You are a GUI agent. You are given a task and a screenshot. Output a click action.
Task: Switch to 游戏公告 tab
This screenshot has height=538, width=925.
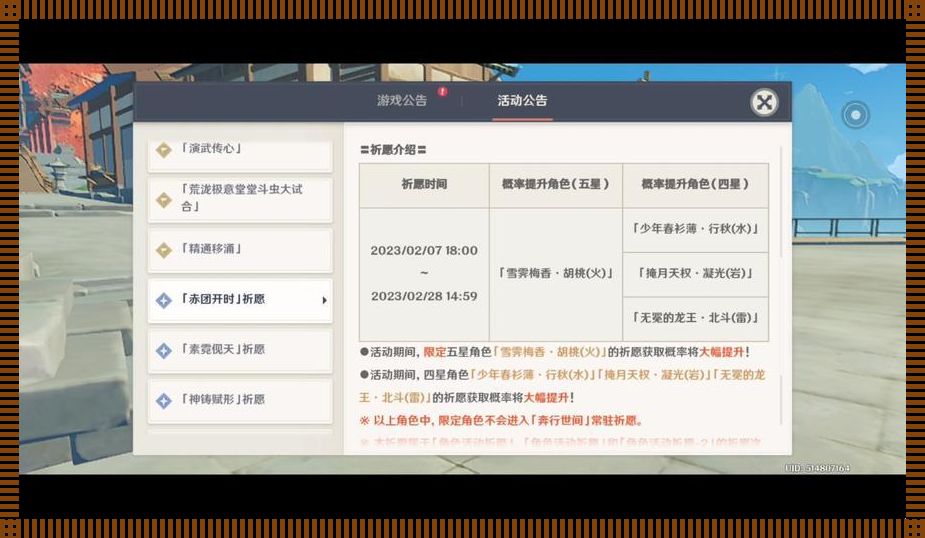click(x=402, y=100)
